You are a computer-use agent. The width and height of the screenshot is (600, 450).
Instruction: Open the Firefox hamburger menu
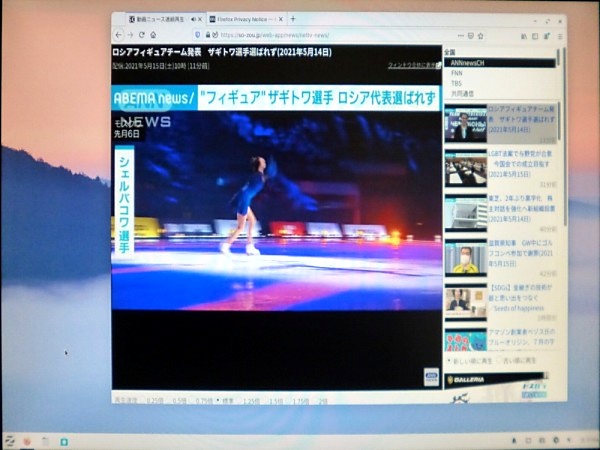[x=560, y=36]
